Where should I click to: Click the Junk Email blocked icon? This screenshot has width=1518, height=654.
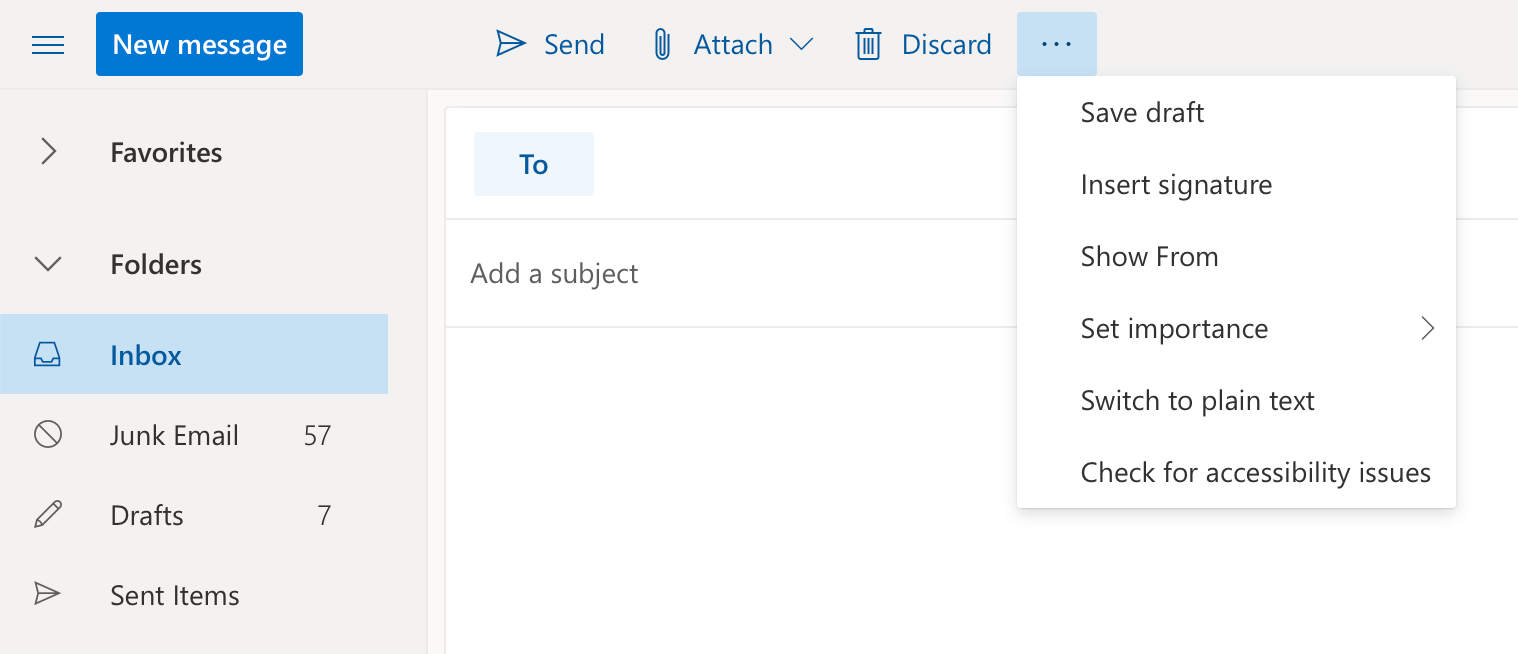click(x=47, y=435)
